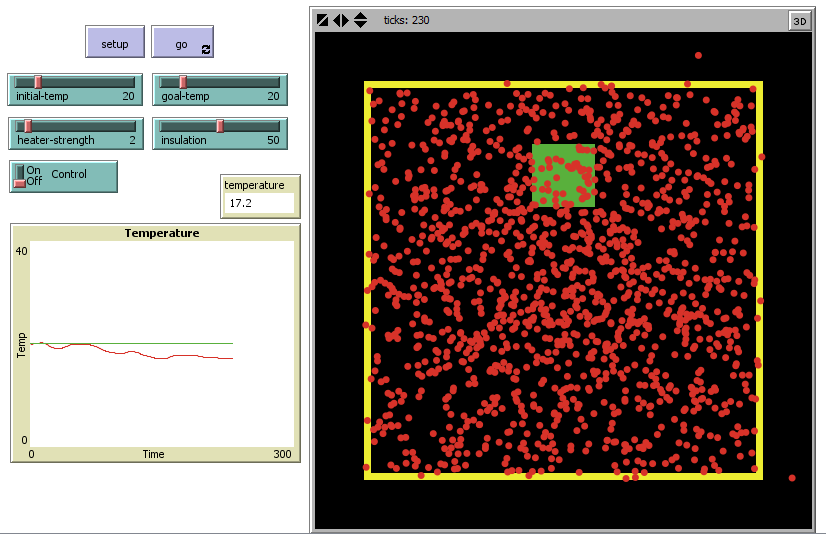Click the Temperature plot title
The width and height of the screenshot is (826, 535).
tap(161, 233)
